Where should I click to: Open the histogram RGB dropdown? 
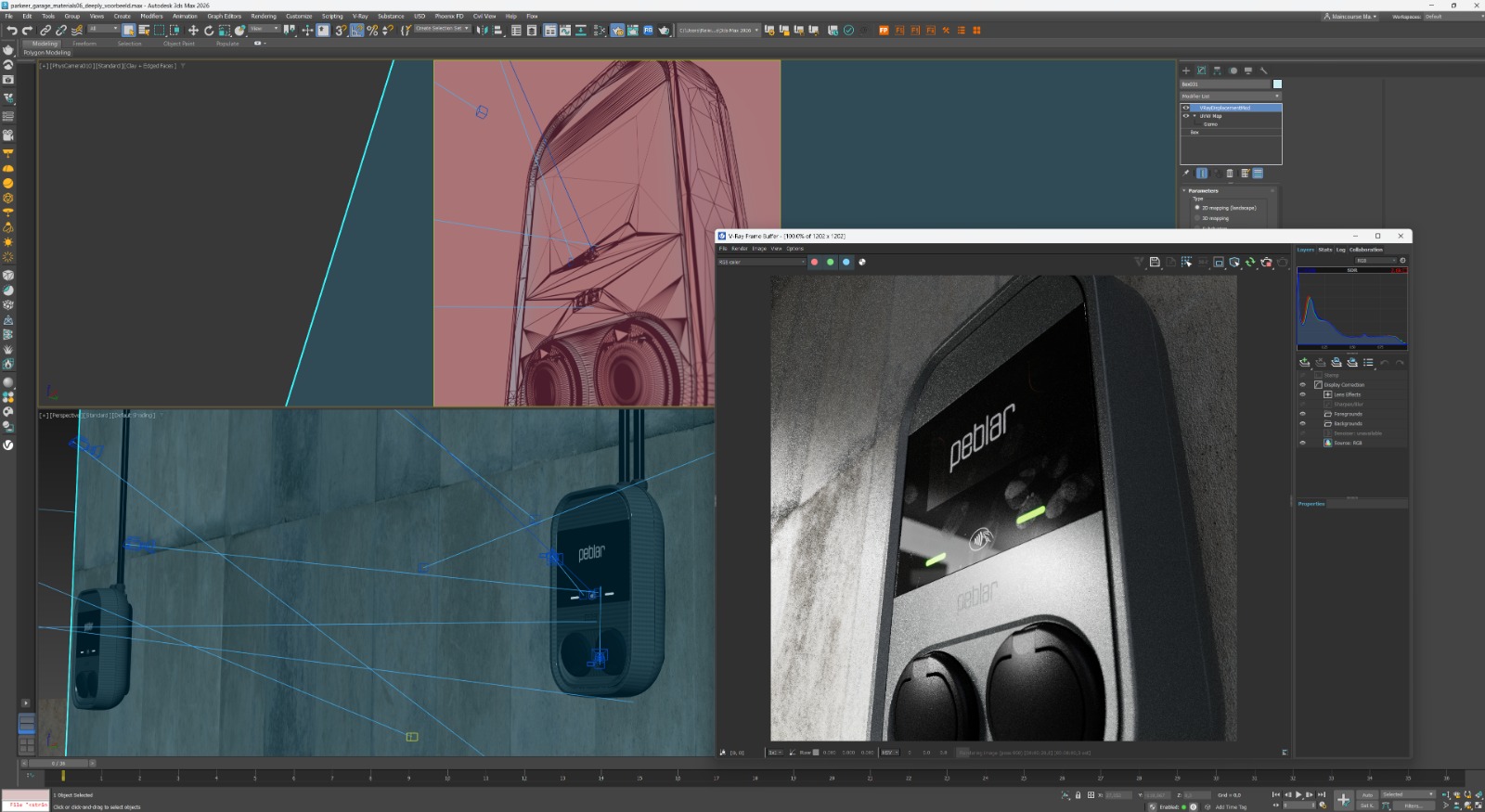pos(1375,261)
